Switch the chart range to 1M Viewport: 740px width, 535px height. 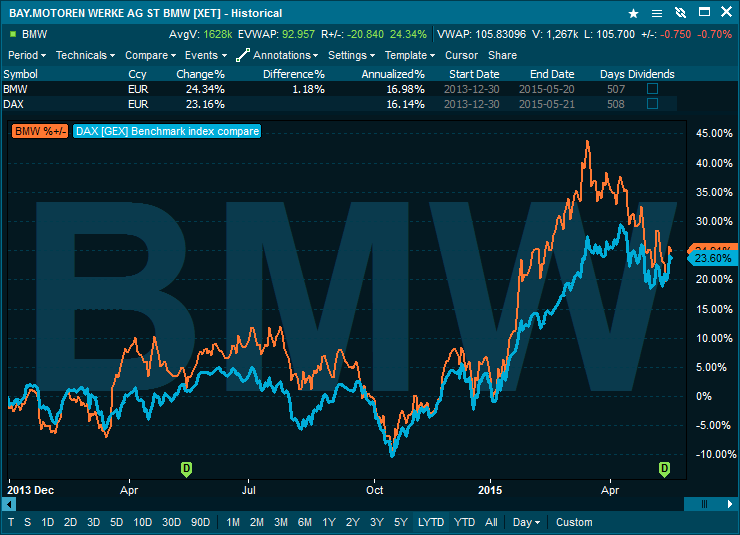(x=233, y=522)
